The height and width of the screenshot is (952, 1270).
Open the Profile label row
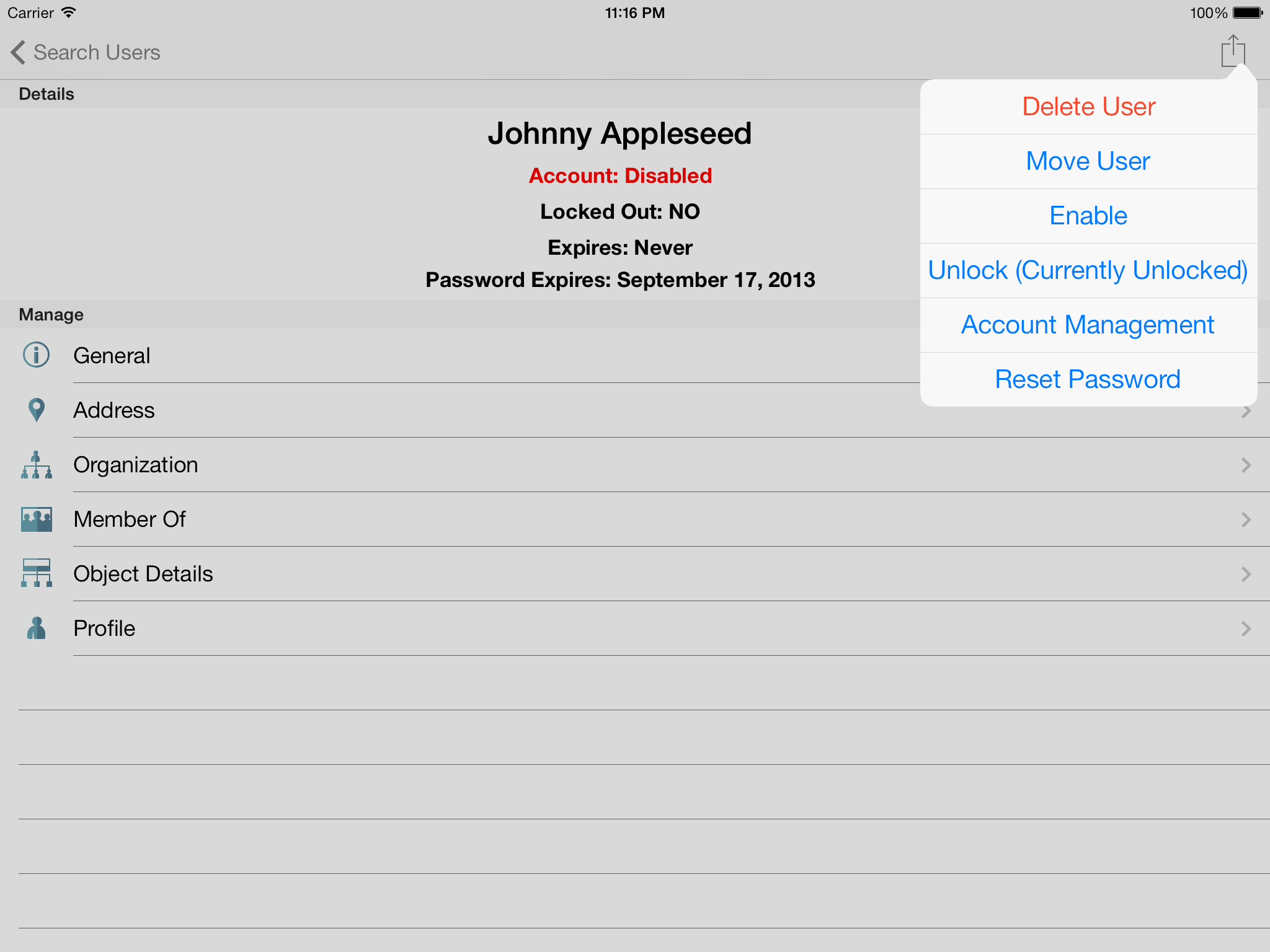coord(104,628)
